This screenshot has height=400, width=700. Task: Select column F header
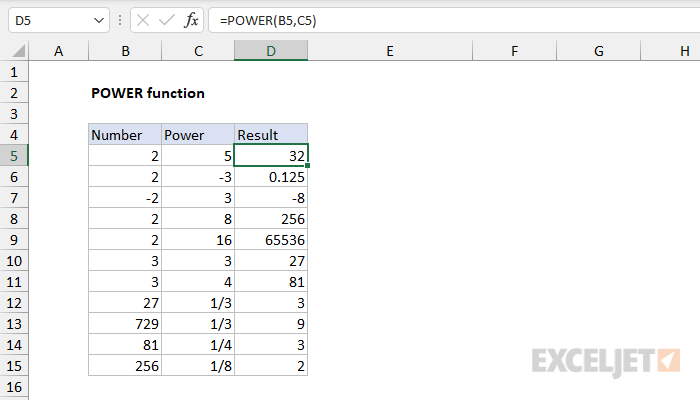pyautogui.click(x=514, y=51)
